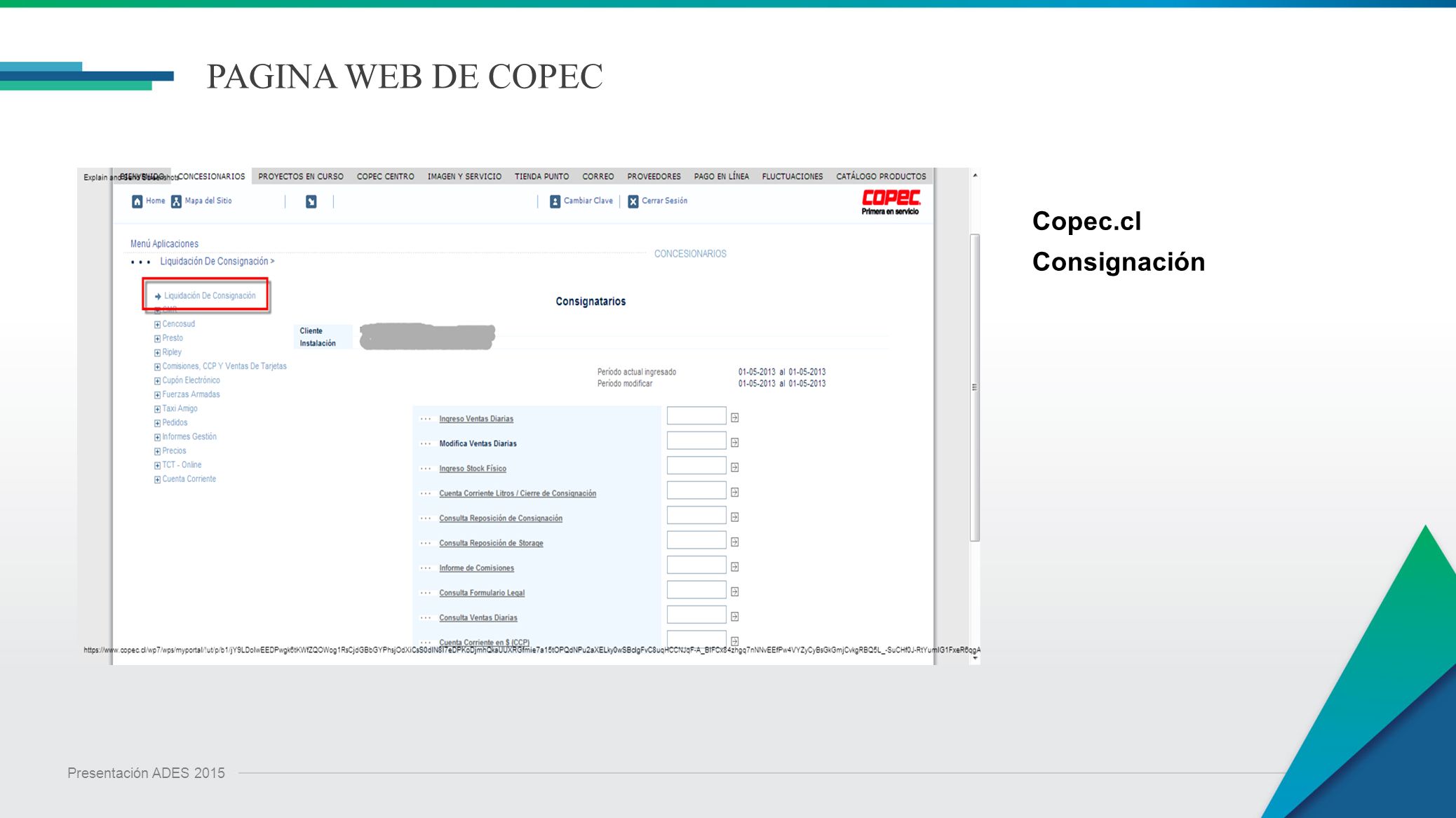This screenshot has height=818, width=1456.
Task: Open the COPEC CENTRO tab
Action: (x=385, y=177)
